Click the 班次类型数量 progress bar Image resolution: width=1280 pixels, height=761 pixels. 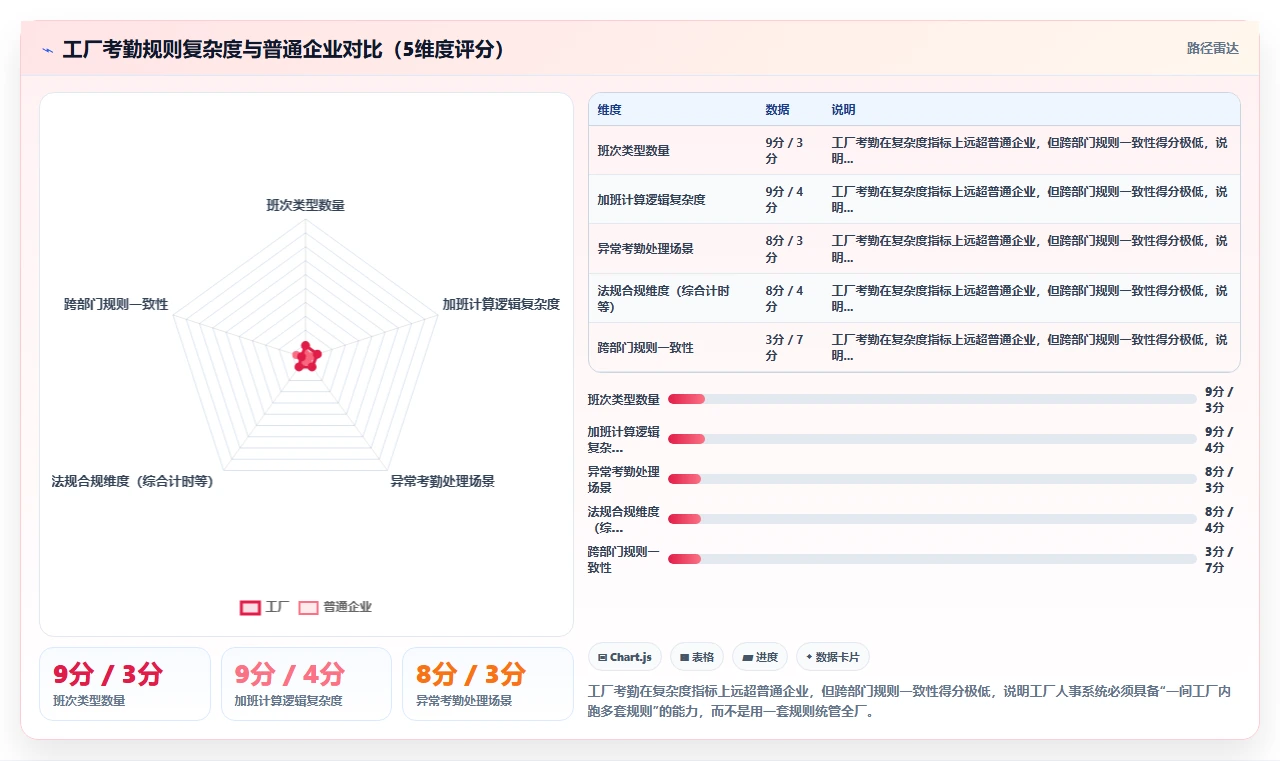coord(932,399)
